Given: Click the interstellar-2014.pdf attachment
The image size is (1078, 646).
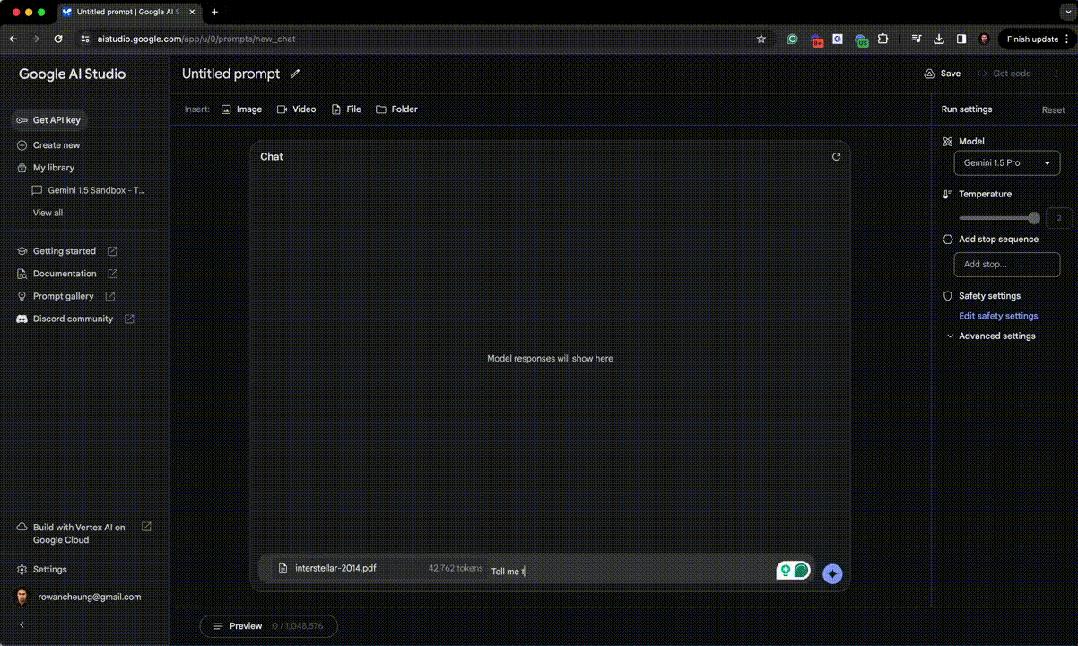Looking at the screenshot, I should 336,568.
